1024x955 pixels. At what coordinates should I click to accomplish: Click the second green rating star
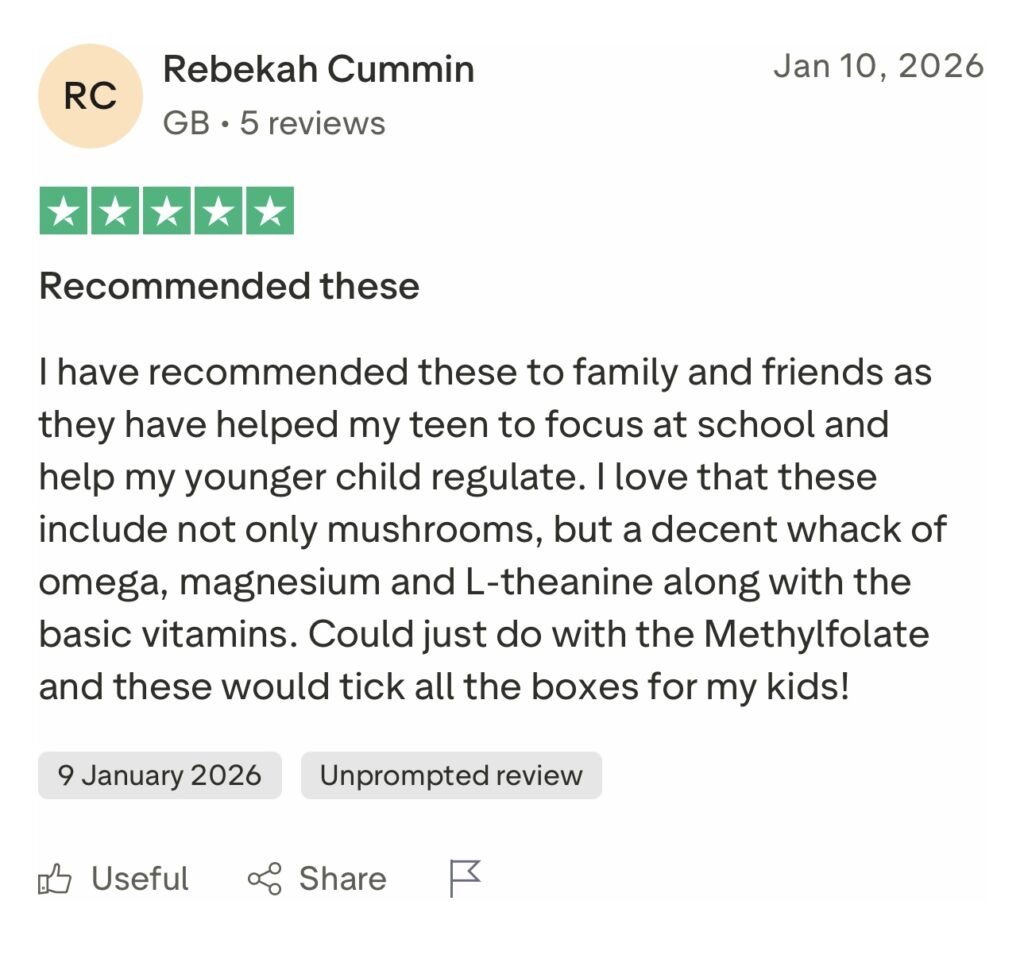click(x=115, y=211)
